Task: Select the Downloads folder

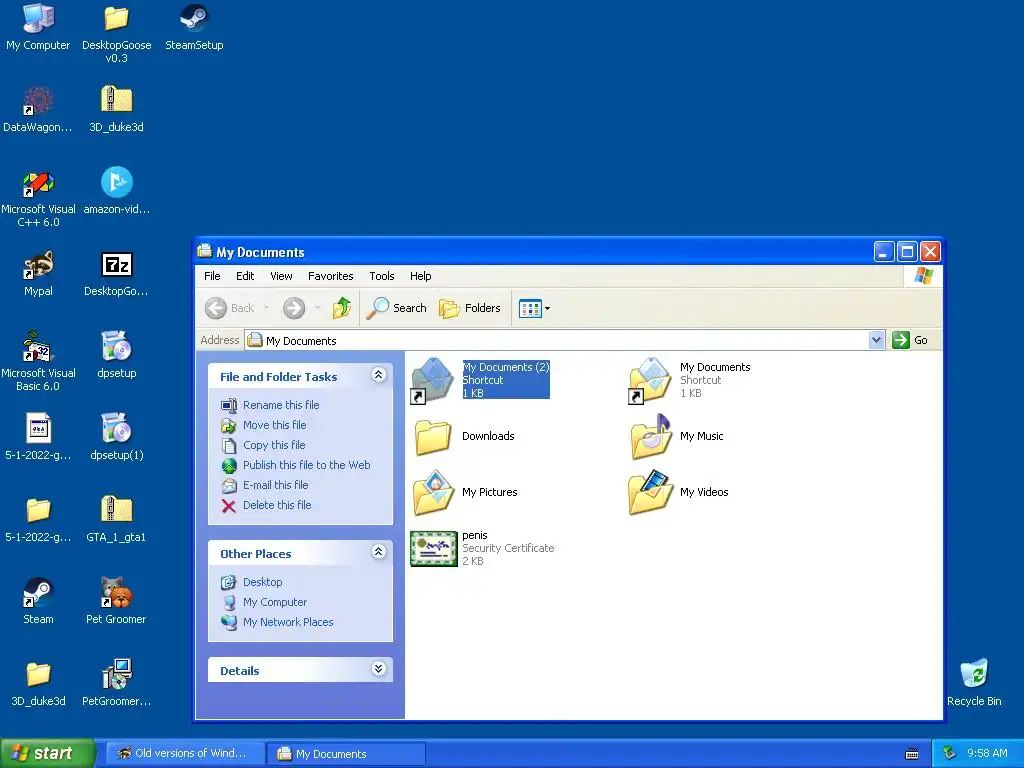Action: [x=465, y=436]
